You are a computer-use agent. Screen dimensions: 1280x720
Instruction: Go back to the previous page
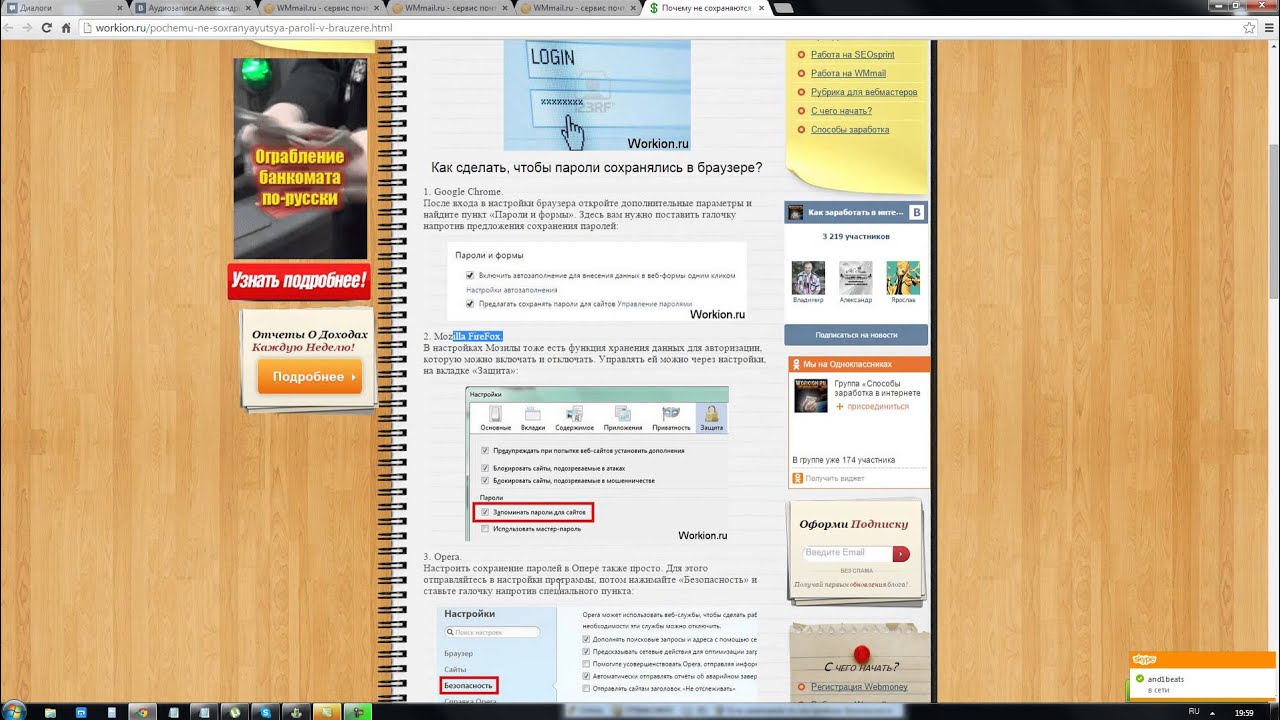9,28
